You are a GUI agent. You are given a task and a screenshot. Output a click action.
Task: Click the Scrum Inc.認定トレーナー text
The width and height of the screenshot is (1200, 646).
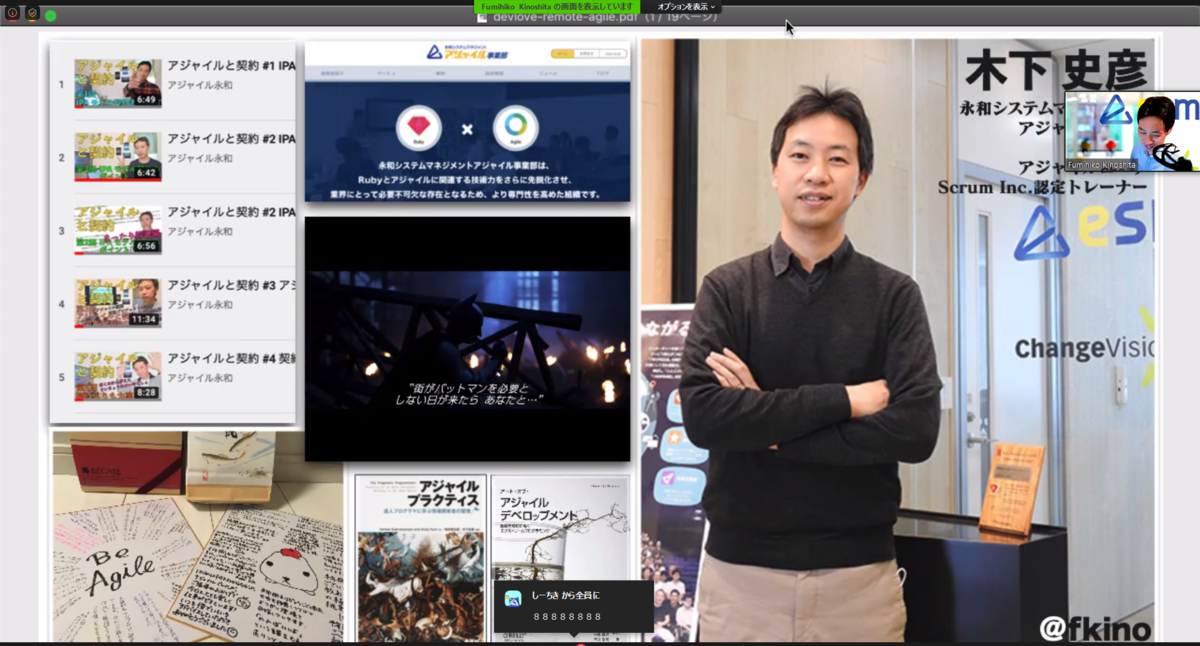(1042, 187)
